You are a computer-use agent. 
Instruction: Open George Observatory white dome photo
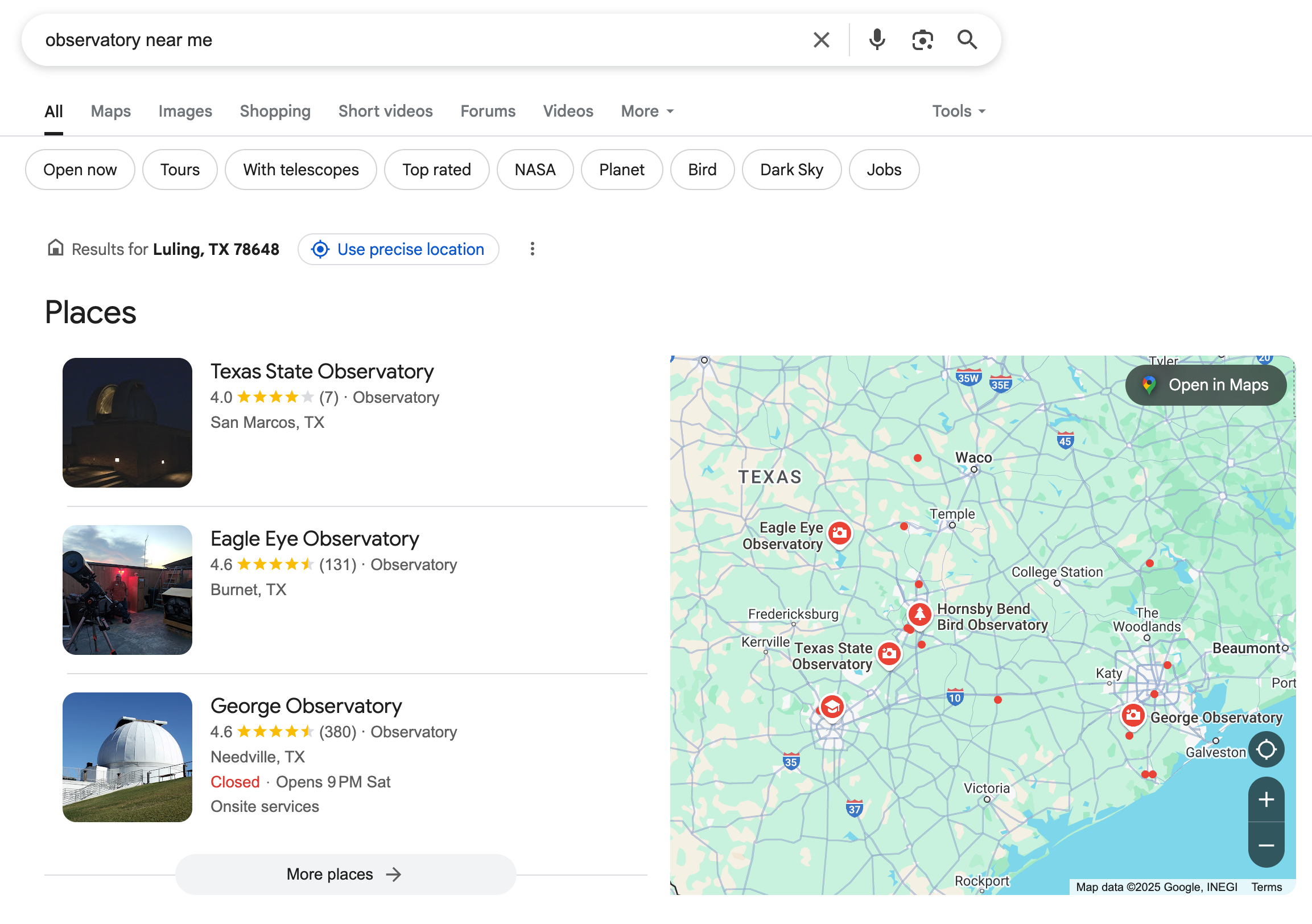coord(127,758)
